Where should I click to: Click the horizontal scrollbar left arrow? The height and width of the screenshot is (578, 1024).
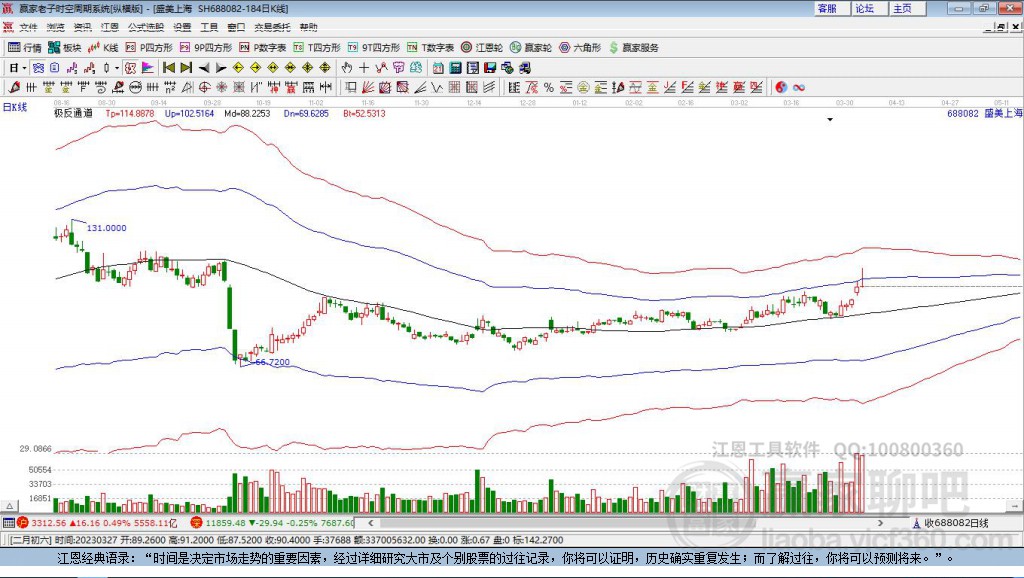(371, 522)
